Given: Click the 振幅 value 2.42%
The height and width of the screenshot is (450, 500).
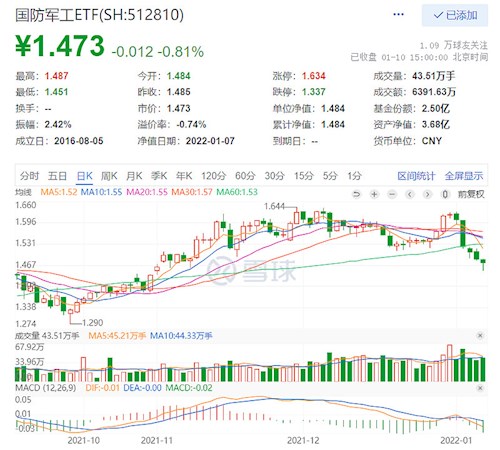Looking at the screenshot, I should (58, 125).
